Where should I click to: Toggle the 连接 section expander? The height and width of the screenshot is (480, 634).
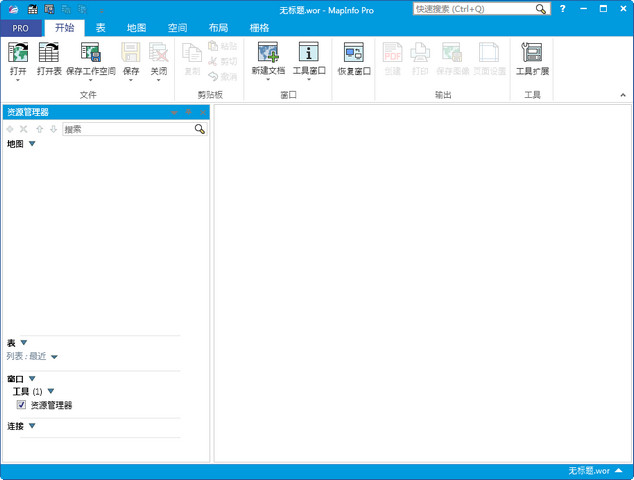[32, 426]
